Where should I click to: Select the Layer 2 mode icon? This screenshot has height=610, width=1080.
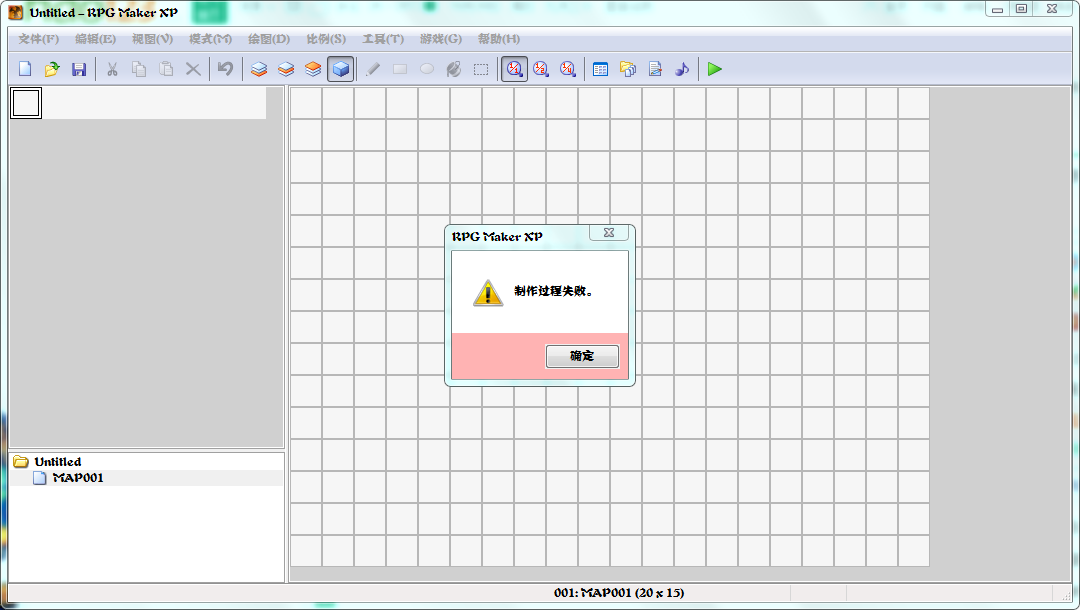pyautogui.click(x=286, y=69)
